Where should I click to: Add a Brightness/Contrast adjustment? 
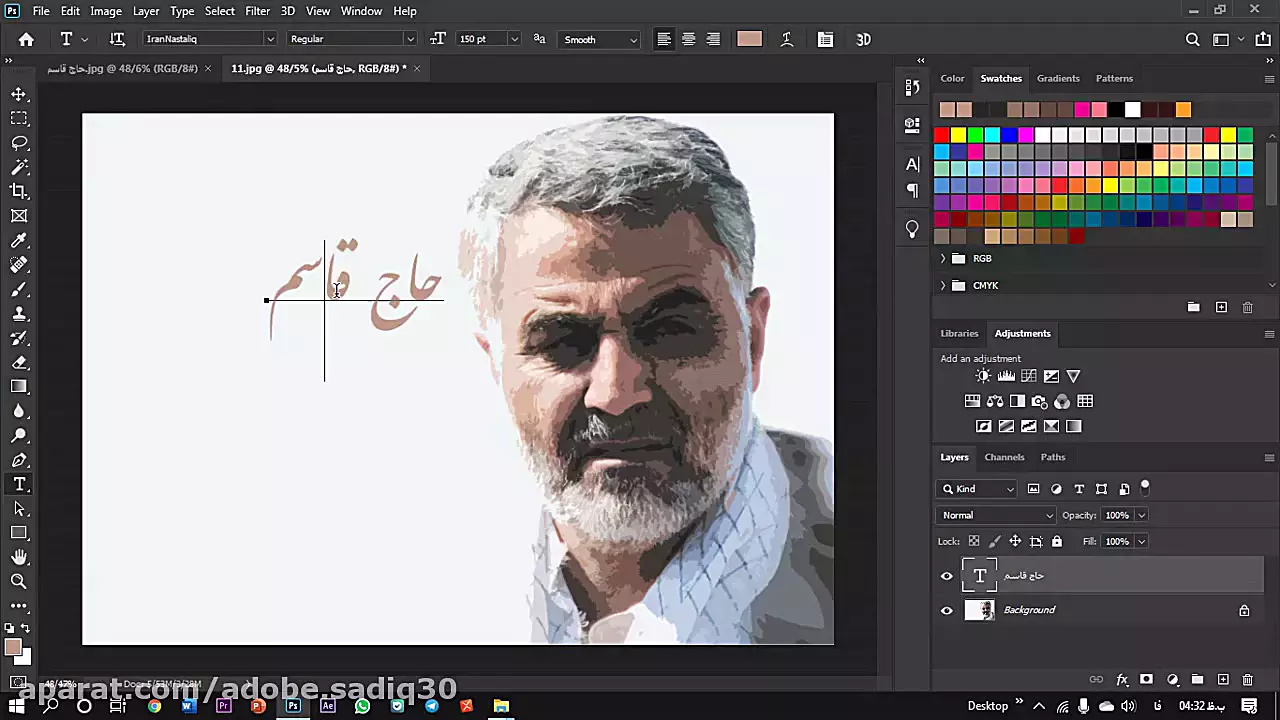983,376
